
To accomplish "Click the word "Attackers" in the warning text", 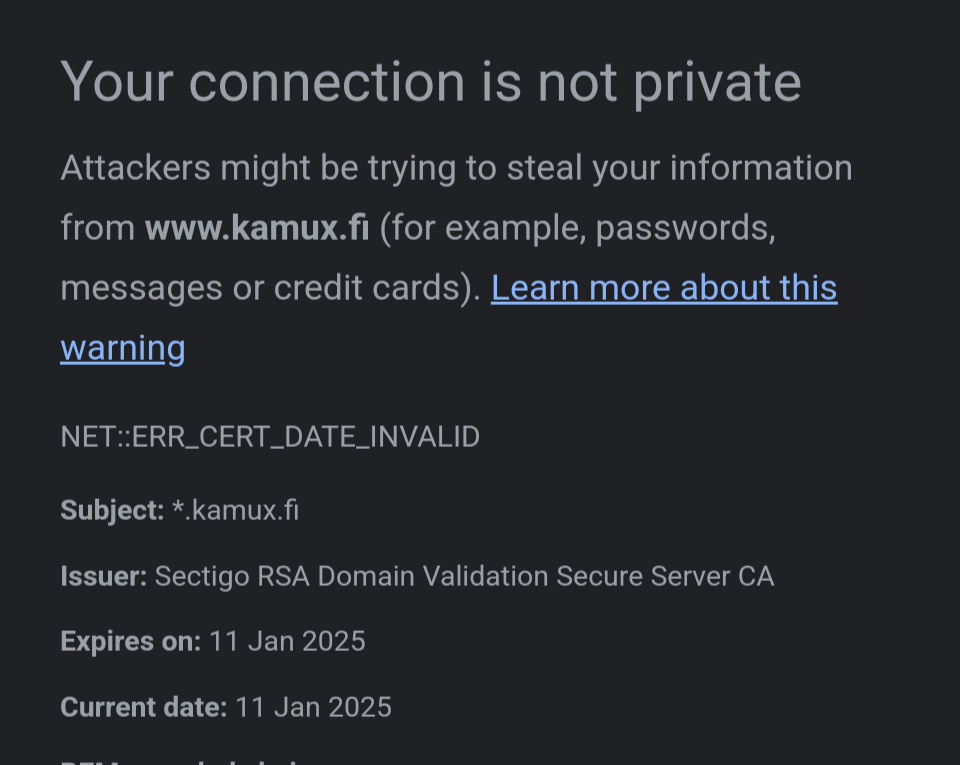I will point(135,168).
